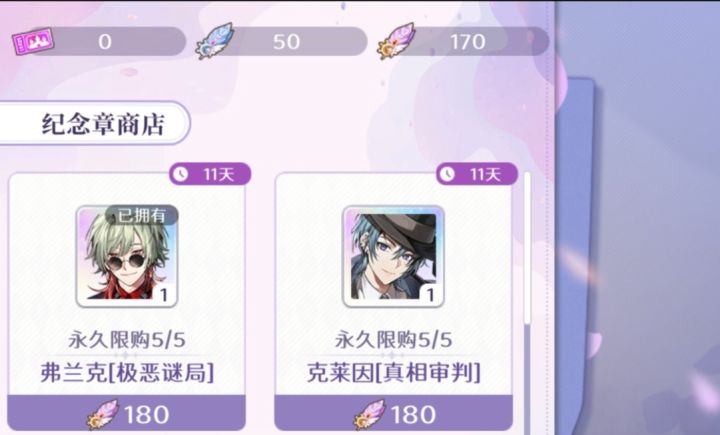Screen dimensions: 720x435
Task: Select the blue feather balance showing 50
Action: point(286,42)
